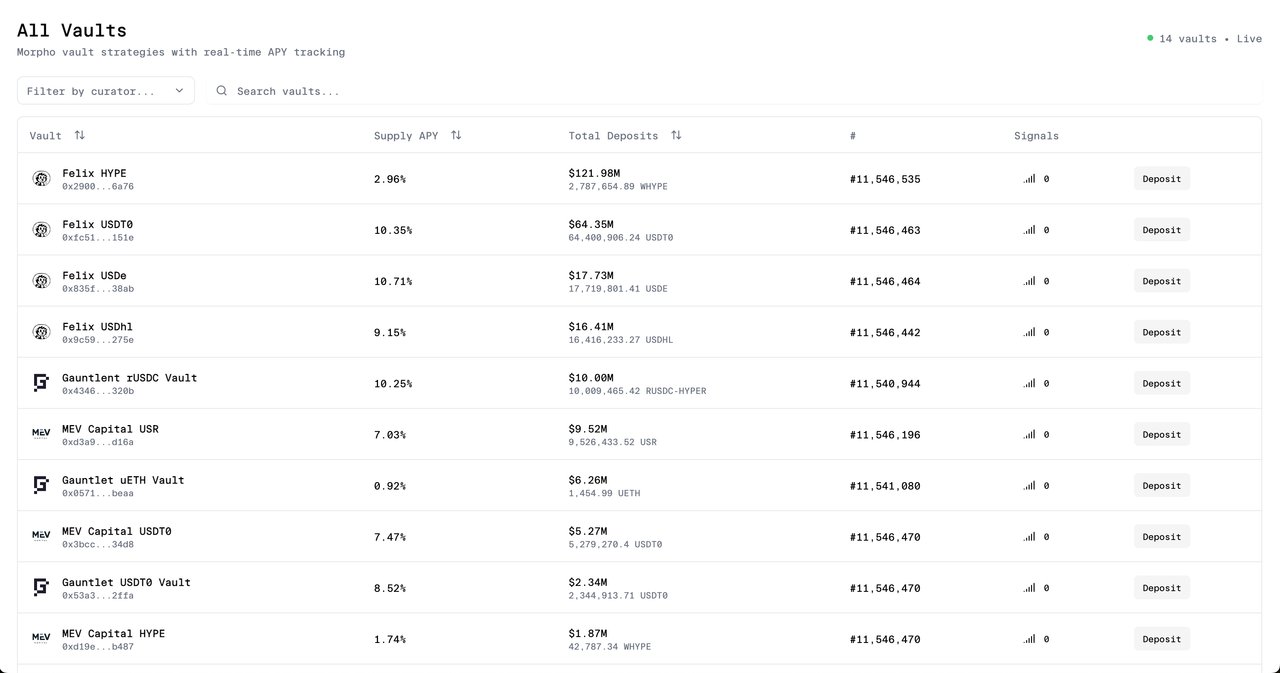
Task: Click Deposit for Felix USDhl
Action: coord(1162,332)
